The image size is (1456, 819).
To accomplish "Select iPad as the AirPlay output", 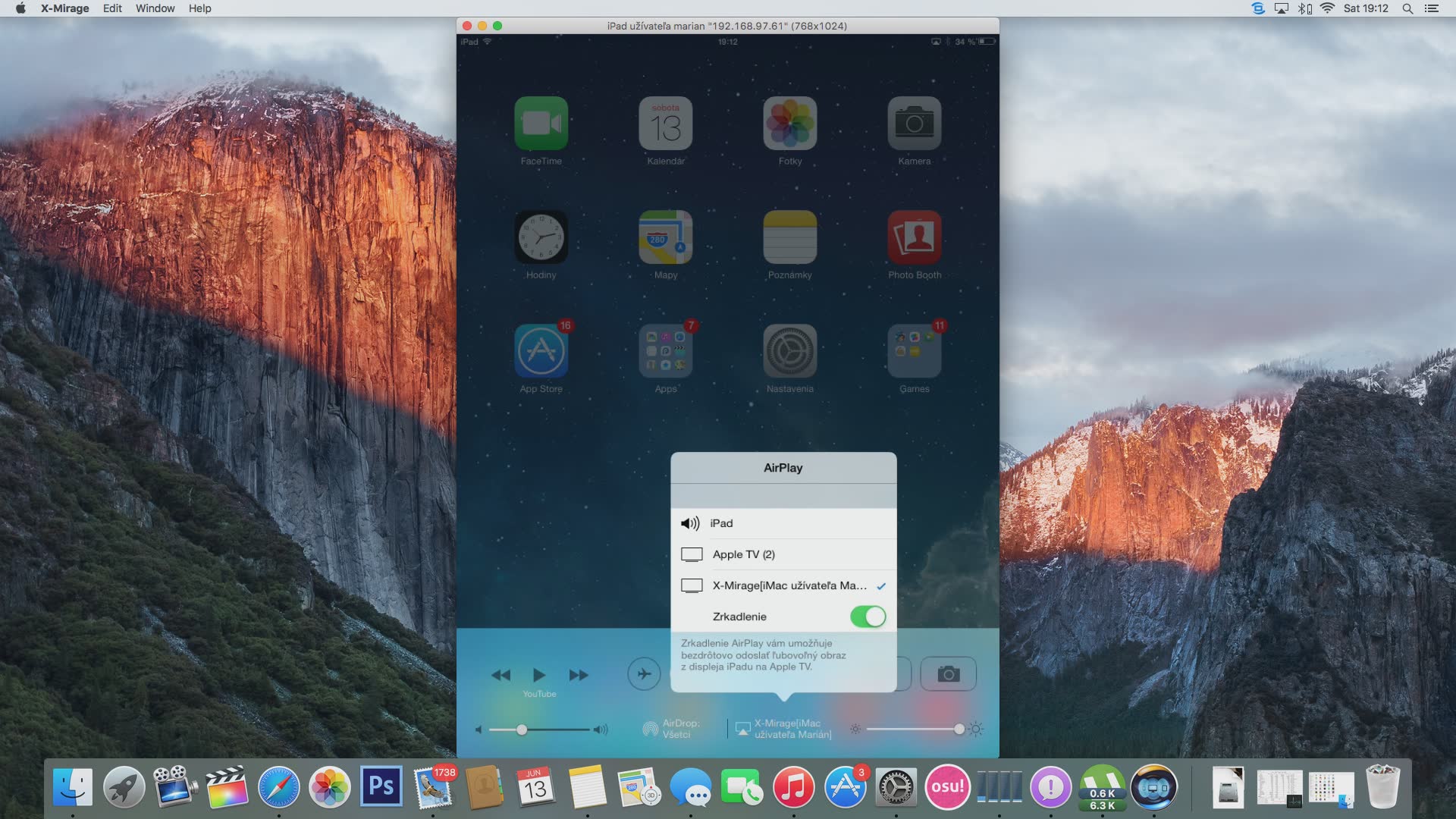I will pos(783,523).
